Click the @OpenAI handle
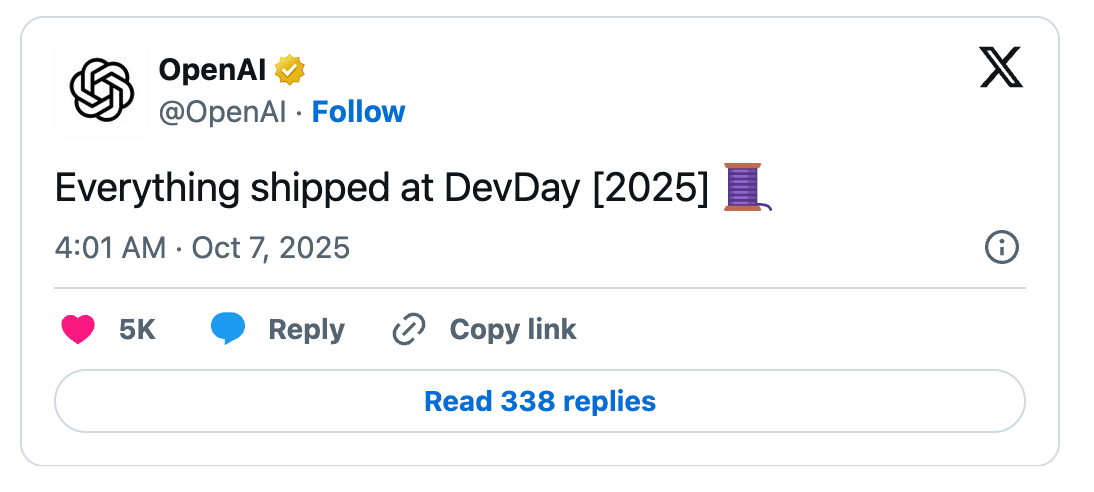The image size is (1094, 492). (222, 112)
